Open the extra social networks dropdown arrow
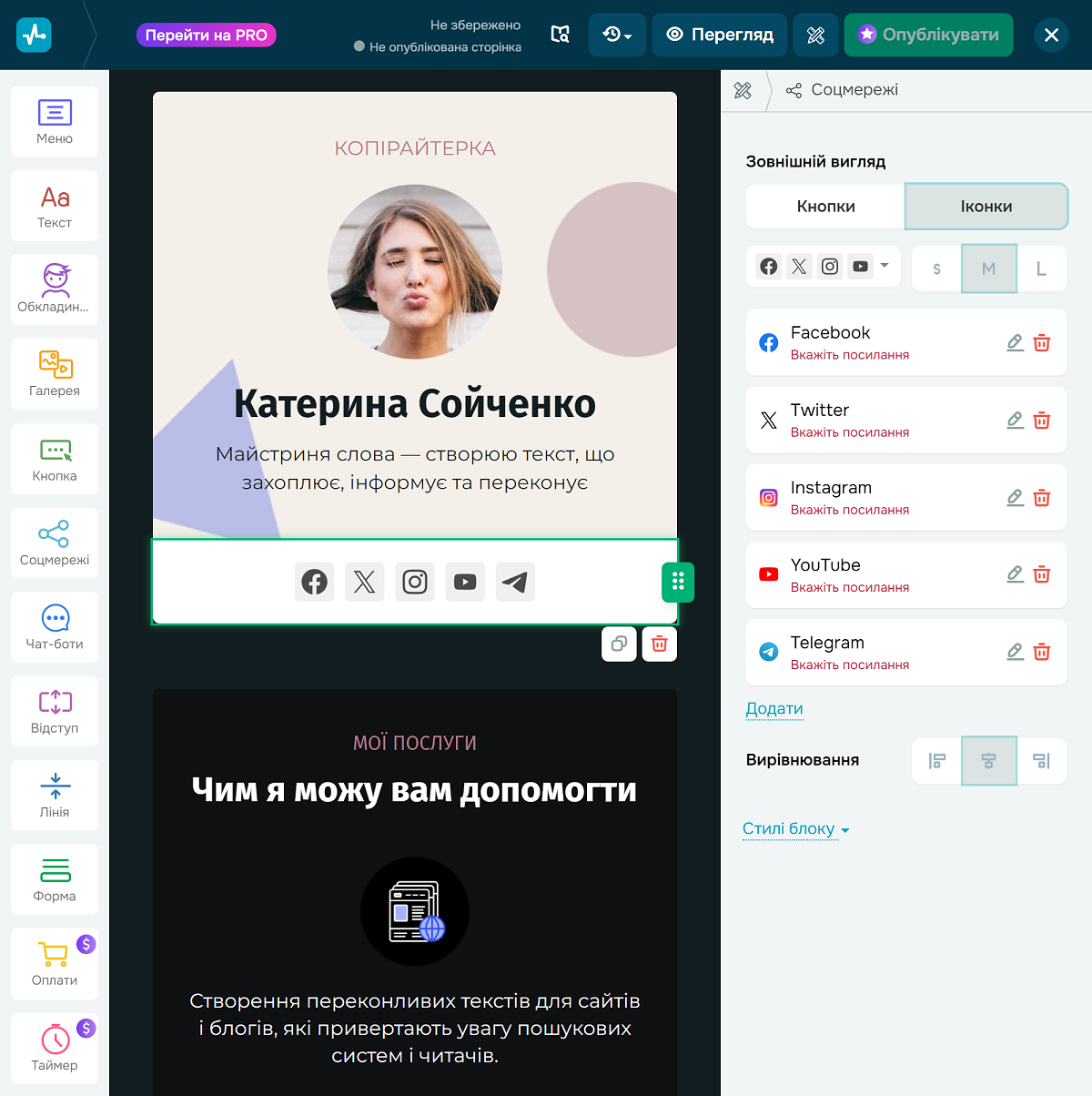 [884, 266]
